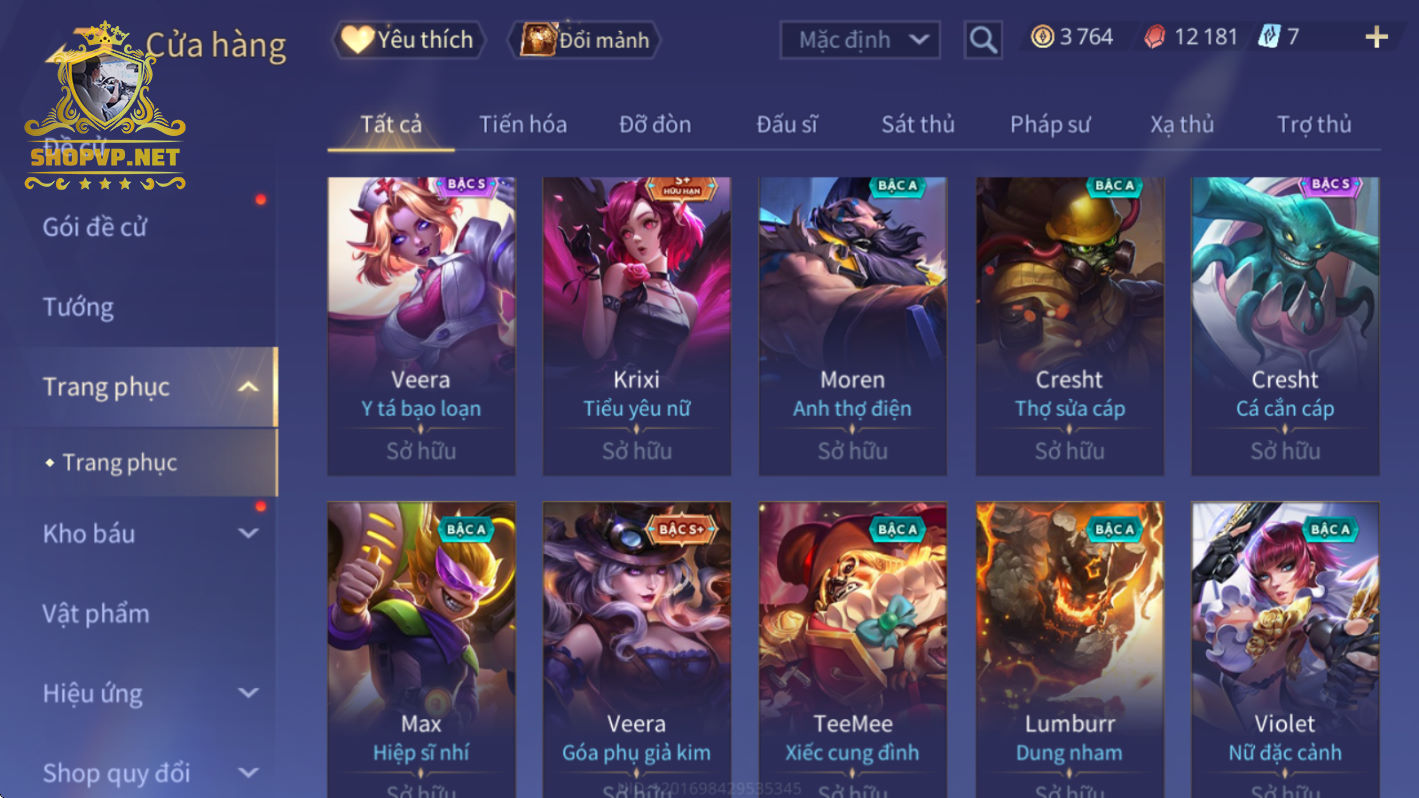Click the blue voucher ticket icon

pos(1269,37)
